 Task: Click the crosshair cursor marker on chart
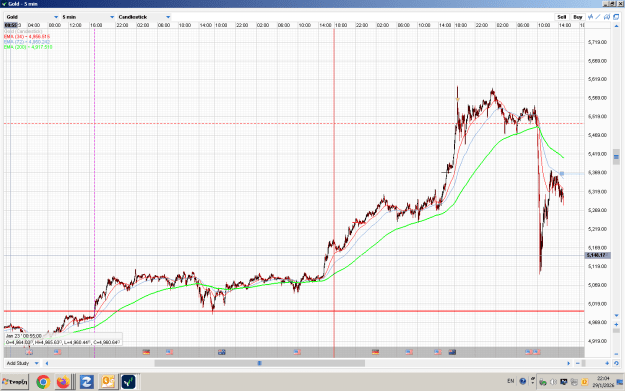(446, 172)
